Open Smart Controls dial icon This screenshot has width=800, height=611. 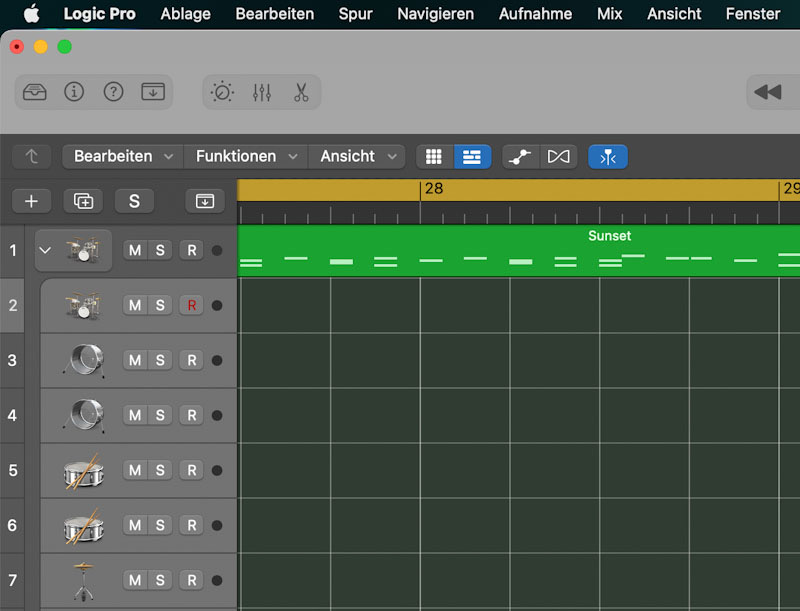click(222, 92)
